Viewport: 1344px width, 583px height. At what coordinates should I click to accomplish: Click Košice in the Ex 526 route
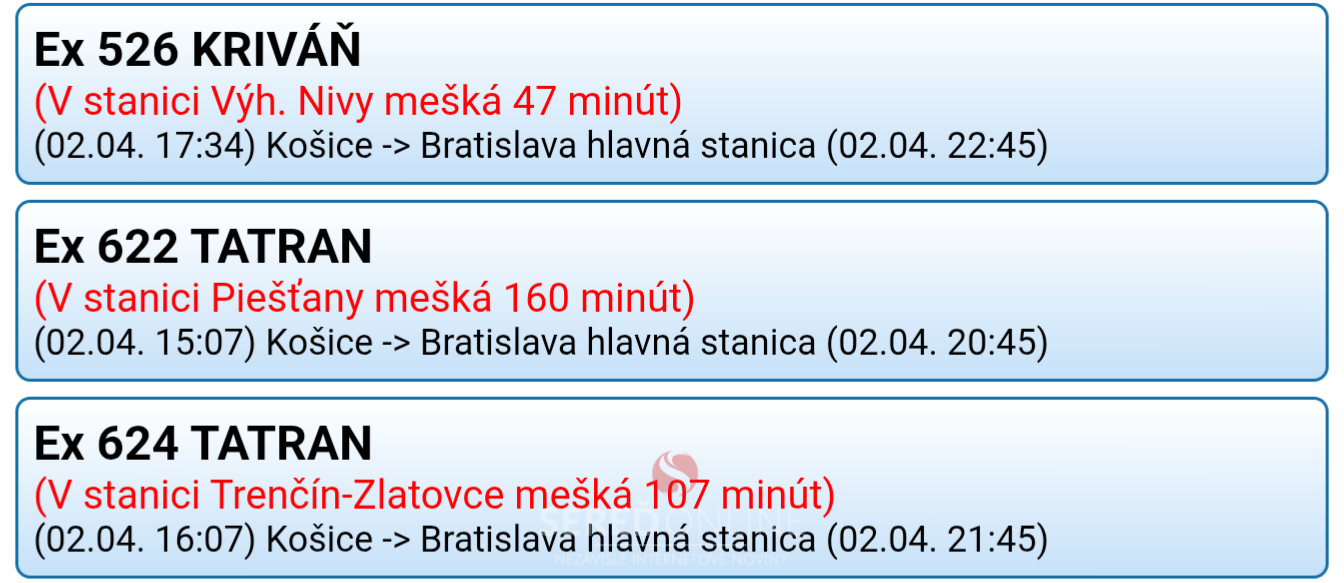click(319, 147)
